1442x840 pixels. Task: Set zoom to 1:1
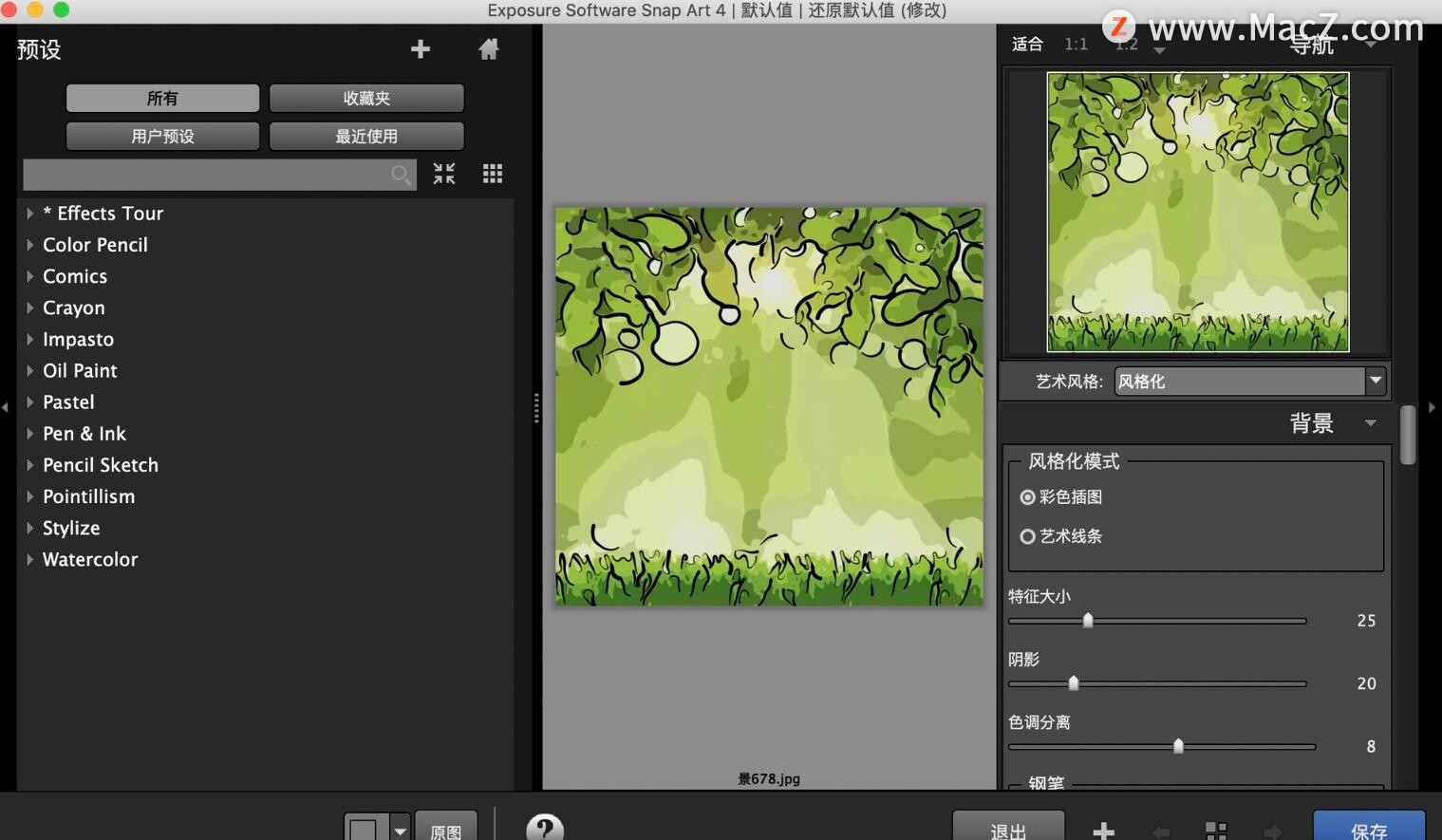(x=1076, y=44)
